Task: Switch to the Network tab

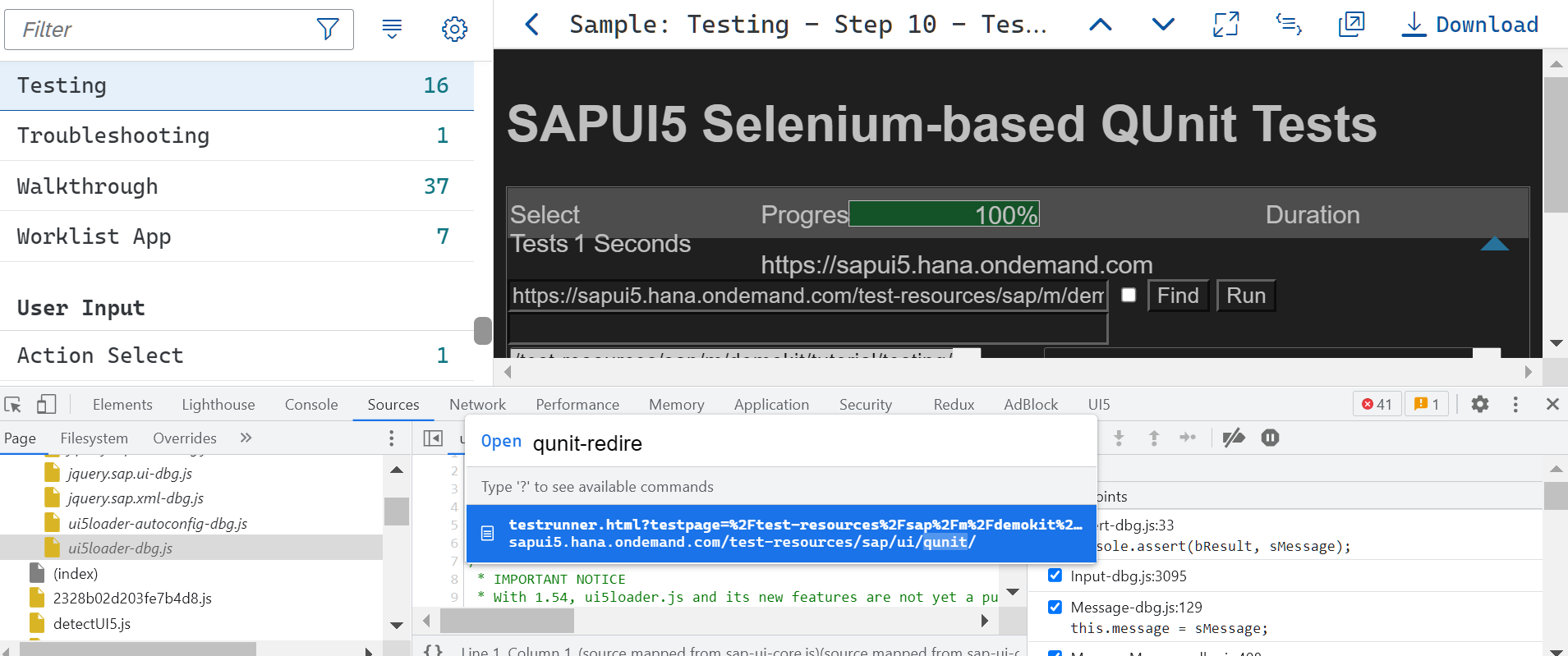Action: point(477,404)
